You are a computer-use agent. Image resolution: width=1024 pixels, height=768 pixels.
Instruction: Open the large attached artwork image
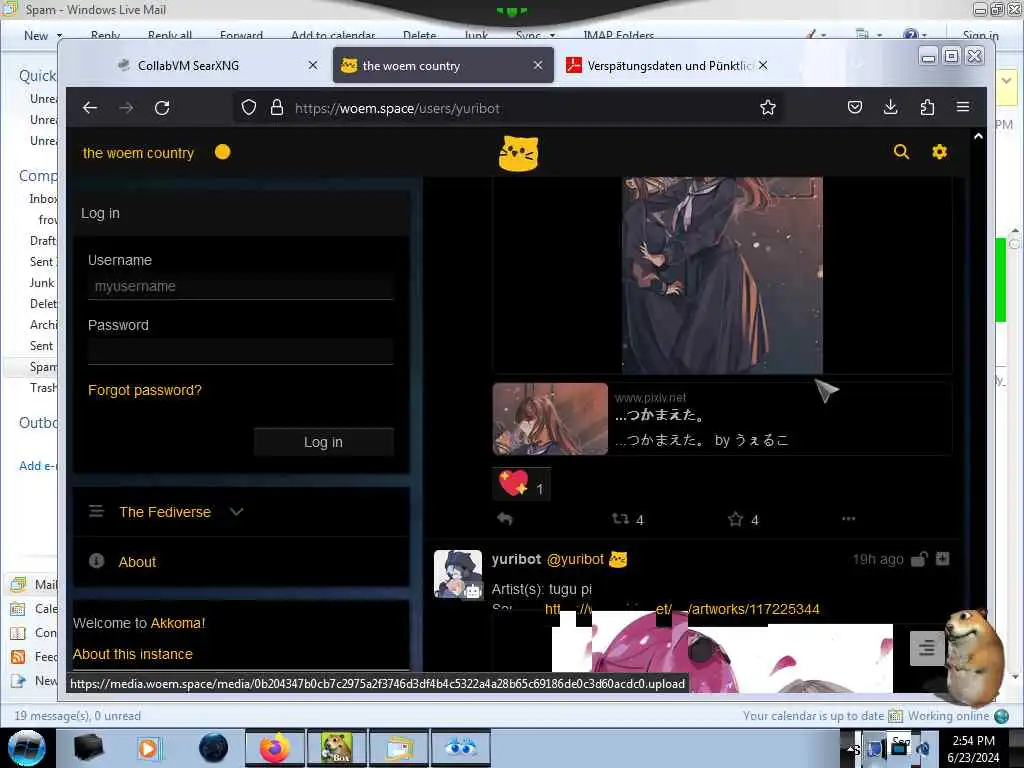pyautogui.click(x=722, y=275)
